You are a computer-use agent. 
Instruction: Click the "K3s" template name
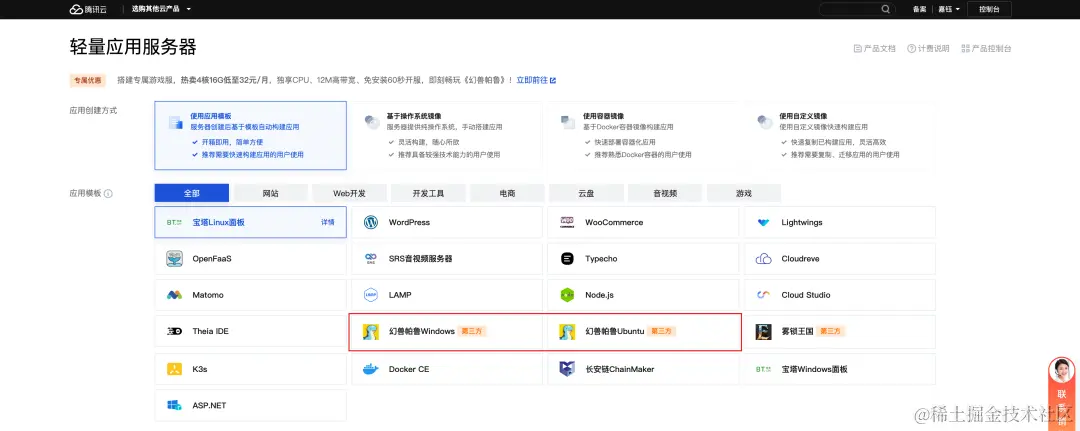point(200,369)
